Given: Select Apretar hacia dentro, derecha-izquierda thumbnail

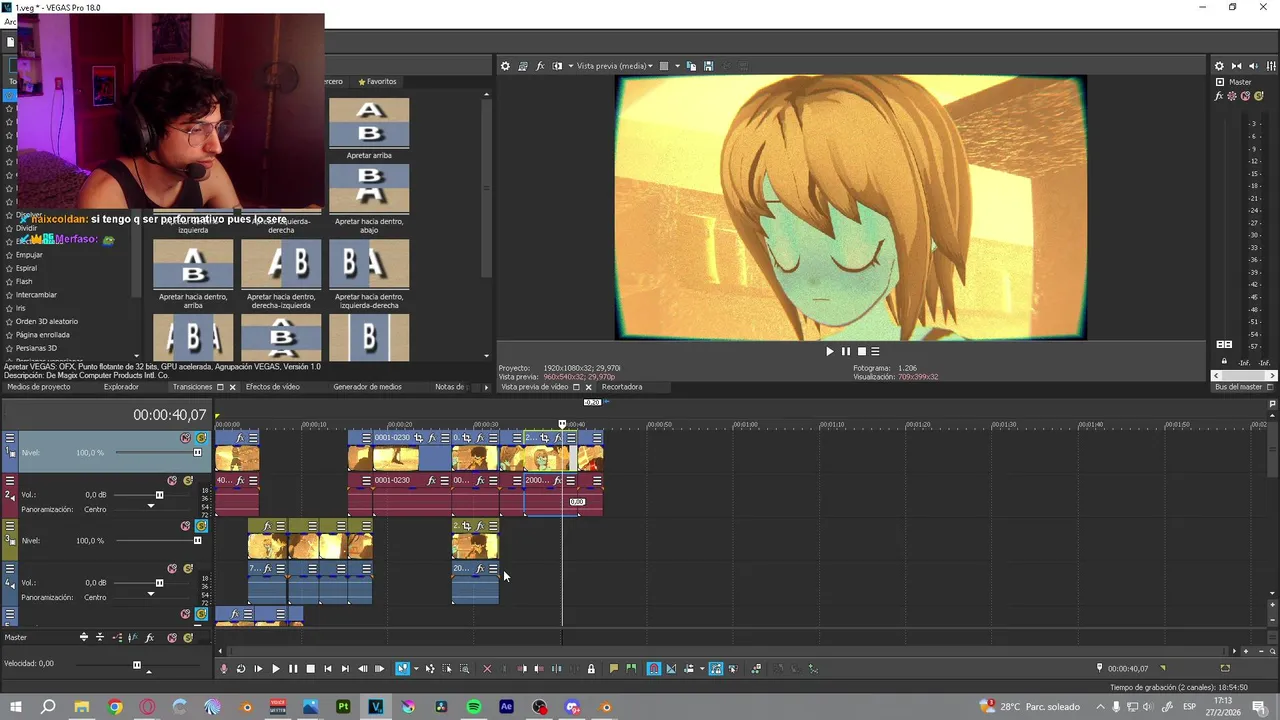Looking at the screenshot, I should click(x=281, y=264).
